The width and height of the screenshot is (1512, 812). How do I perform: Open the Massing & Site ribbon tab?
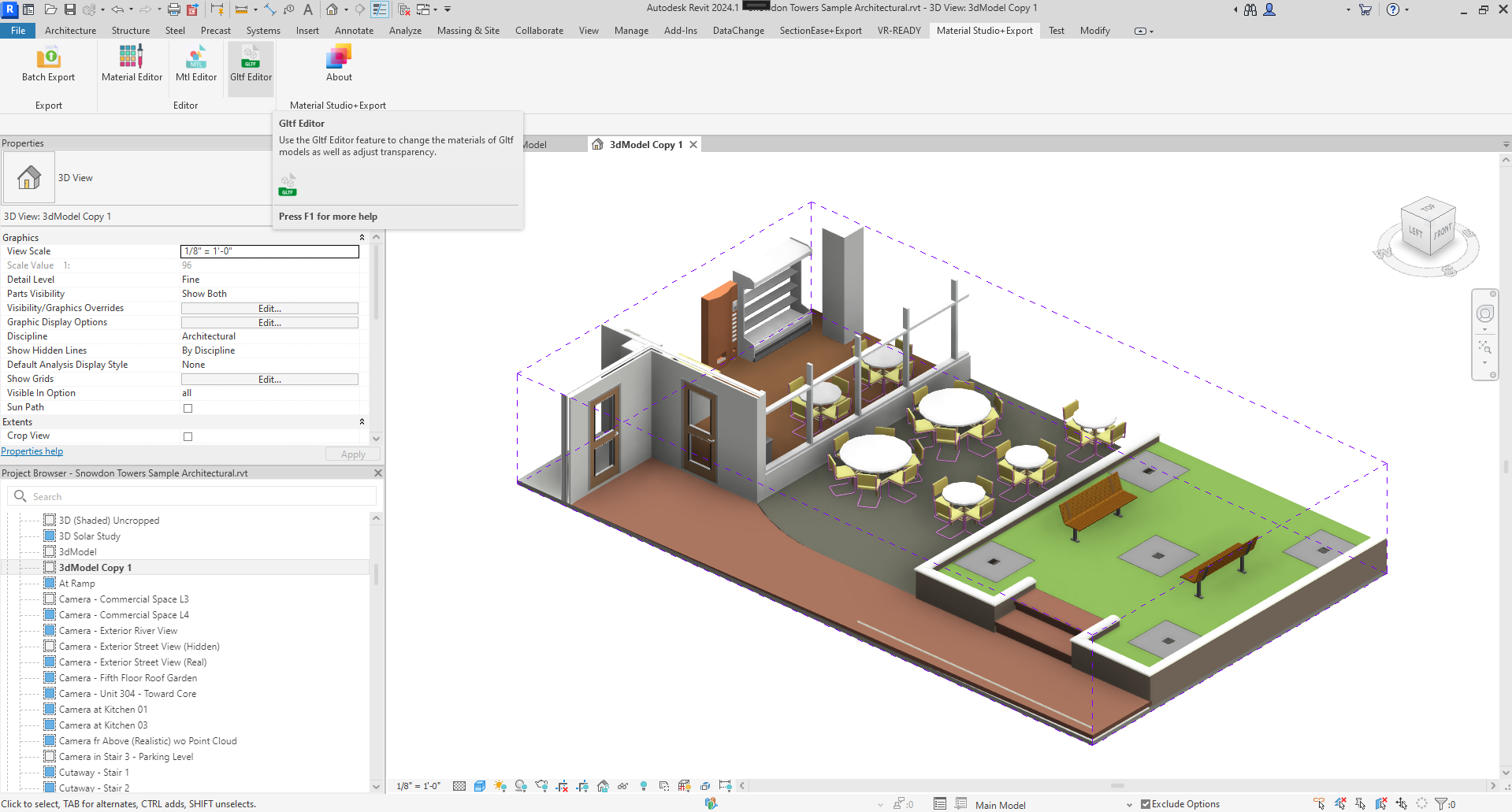pyautogui.click(x=468, y=31)
